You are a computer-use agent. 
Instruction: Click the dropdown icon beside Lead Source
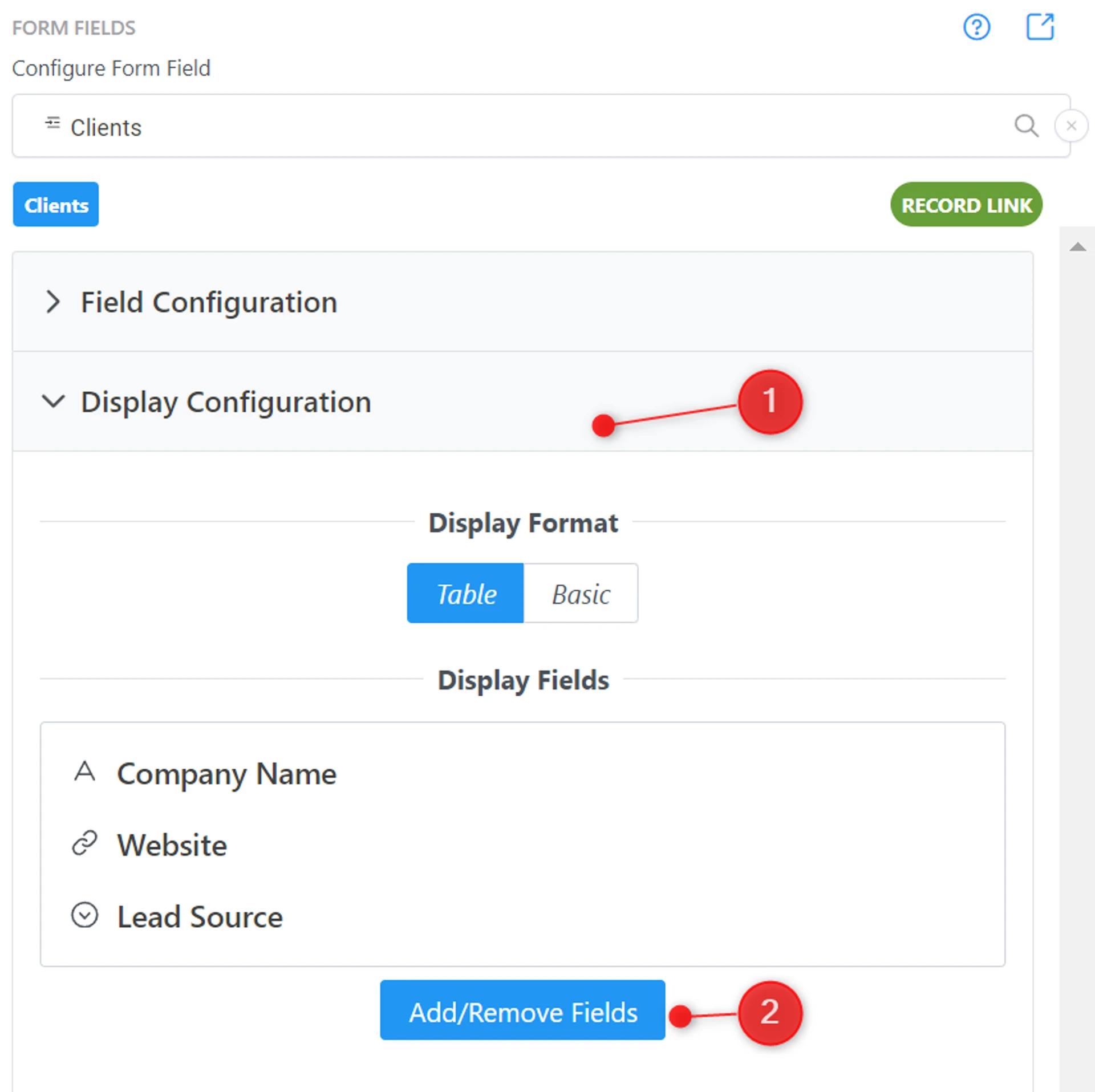tap(84, 915)
